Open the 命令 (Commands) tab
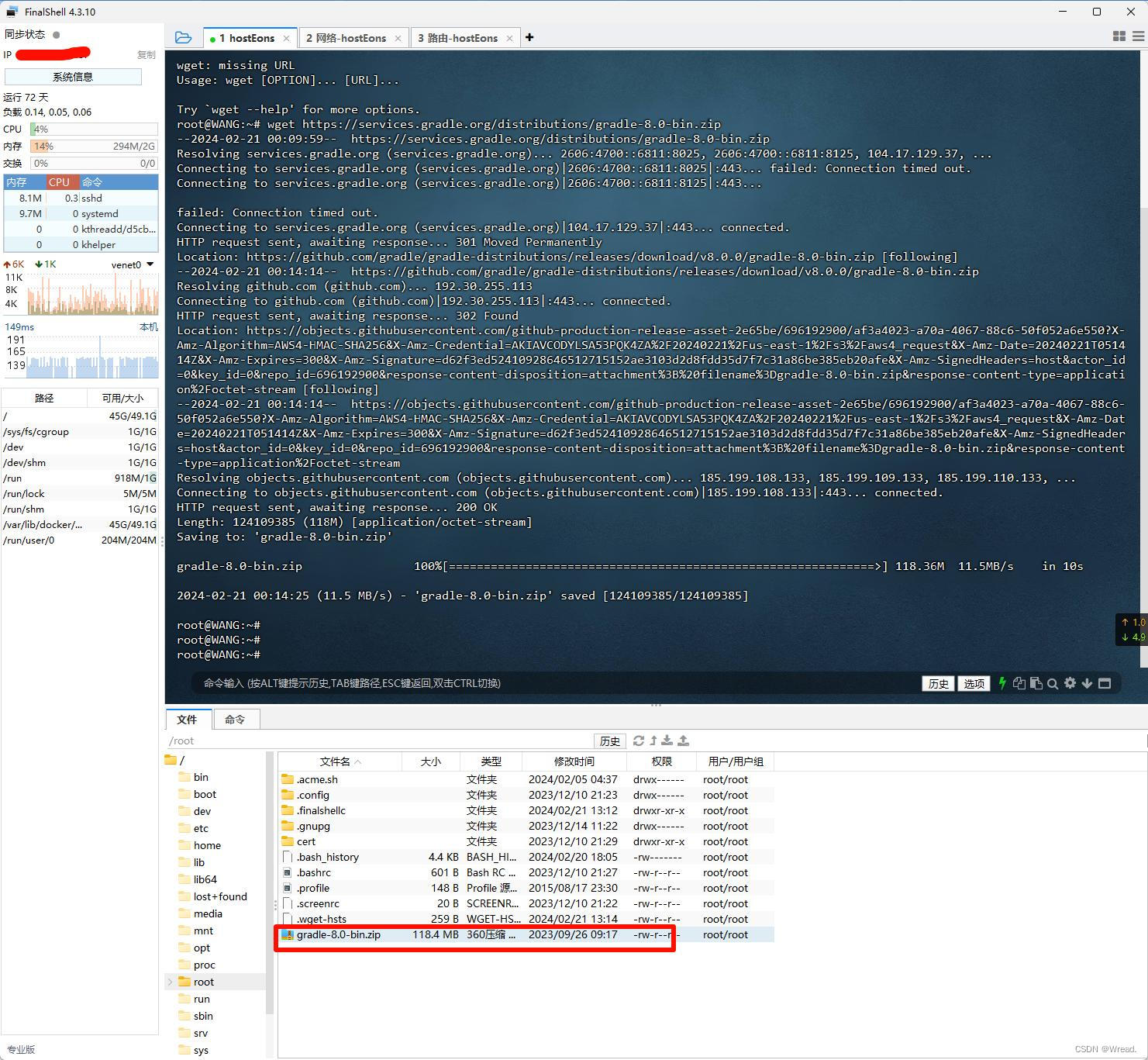This screenshot has width=1148, height=1060. [x=235, y=720]
